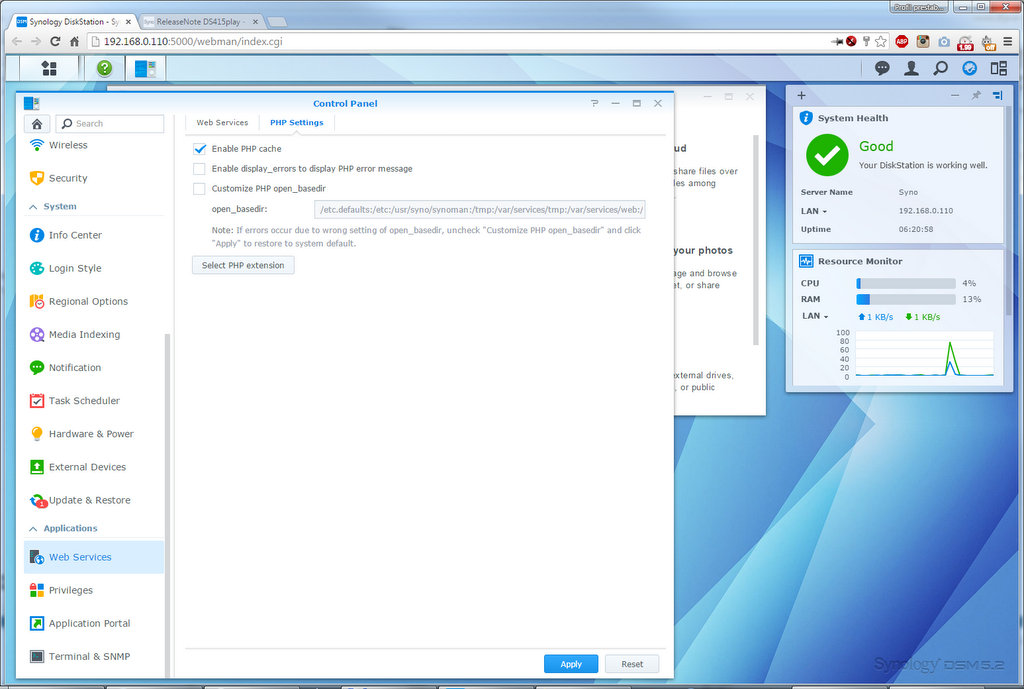Open the widgets layout icon in DSM taskbar
Image resolution: width=1024 pixels, height=689 pixels.
pos(999,68)
